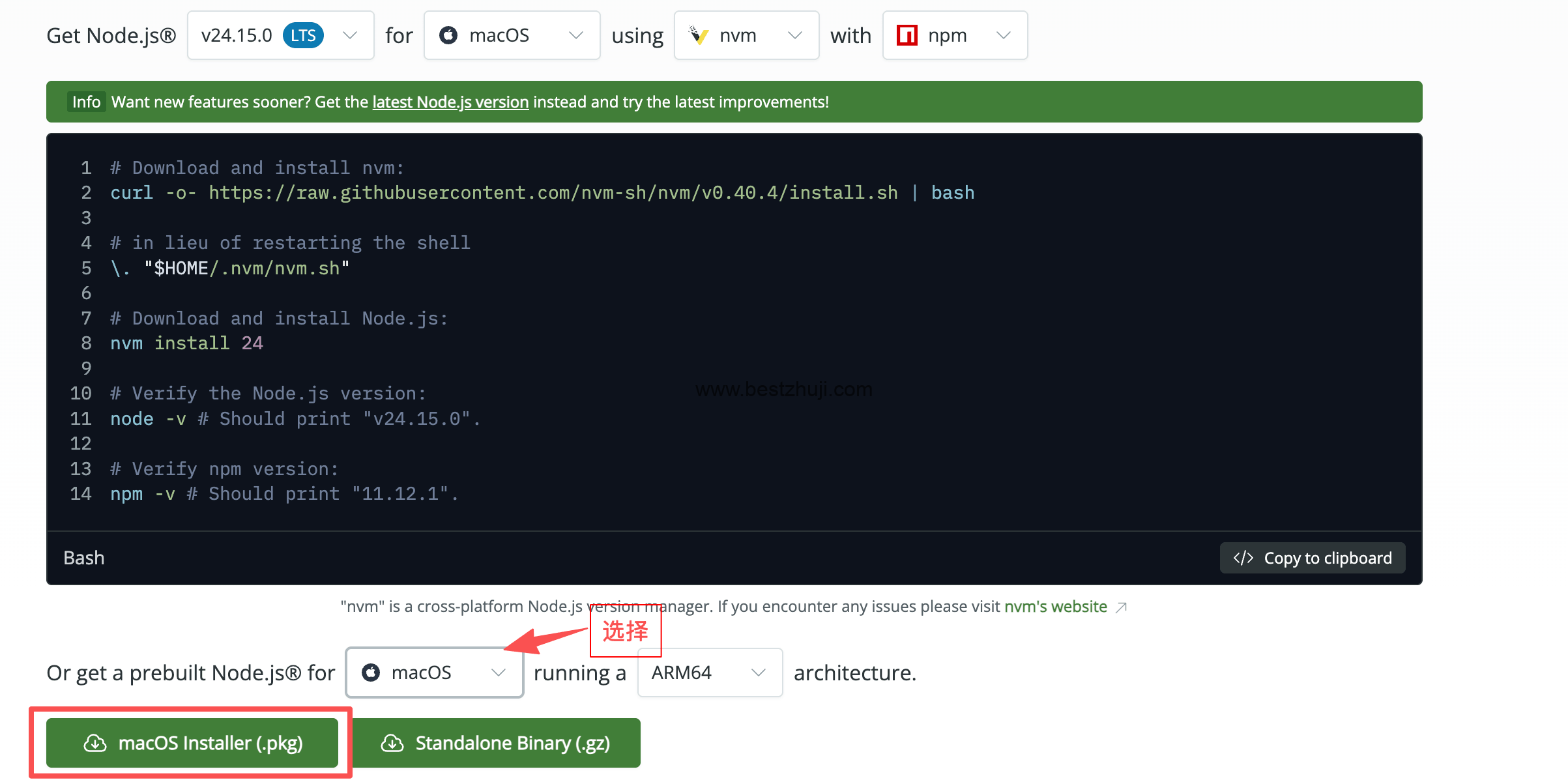Click the Apple logo in prebuilt macOS selector
The width and height of the screenshot is (1568, 782).
coord(371,673)
